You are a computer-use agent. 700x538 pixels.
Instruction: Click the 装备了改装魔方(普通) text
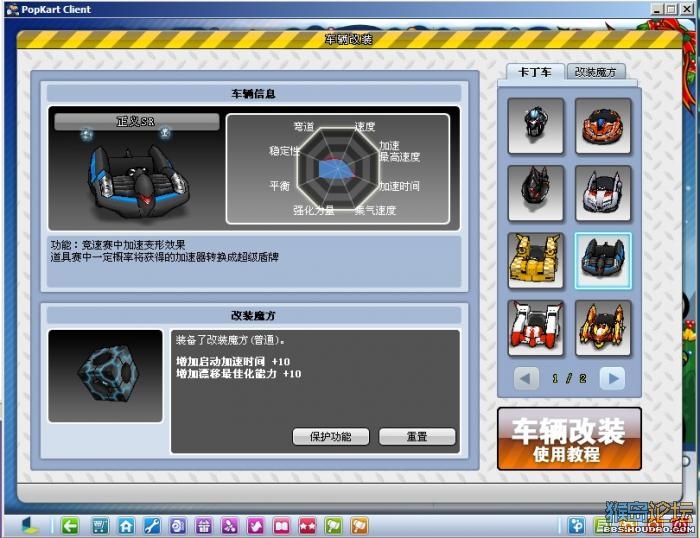tap(230, 340)
